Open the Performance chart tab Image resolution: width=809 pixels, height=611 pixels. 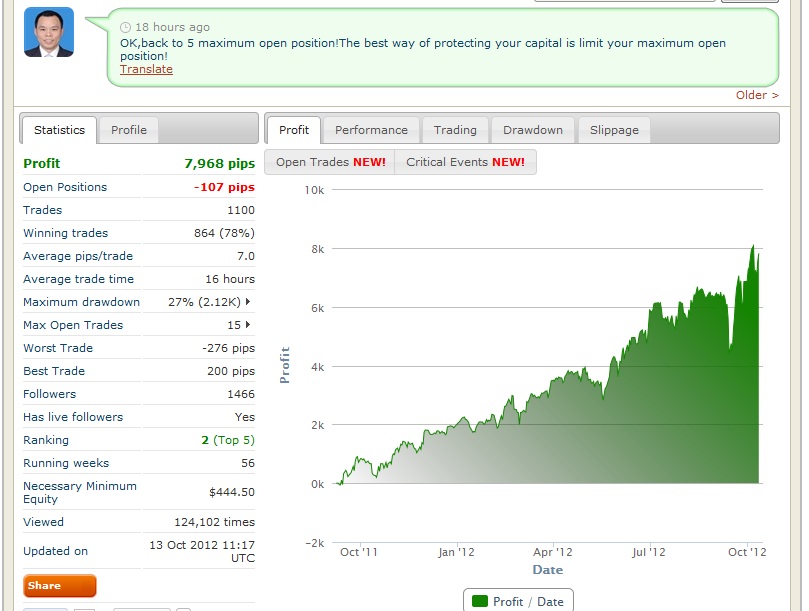(371, 130)
